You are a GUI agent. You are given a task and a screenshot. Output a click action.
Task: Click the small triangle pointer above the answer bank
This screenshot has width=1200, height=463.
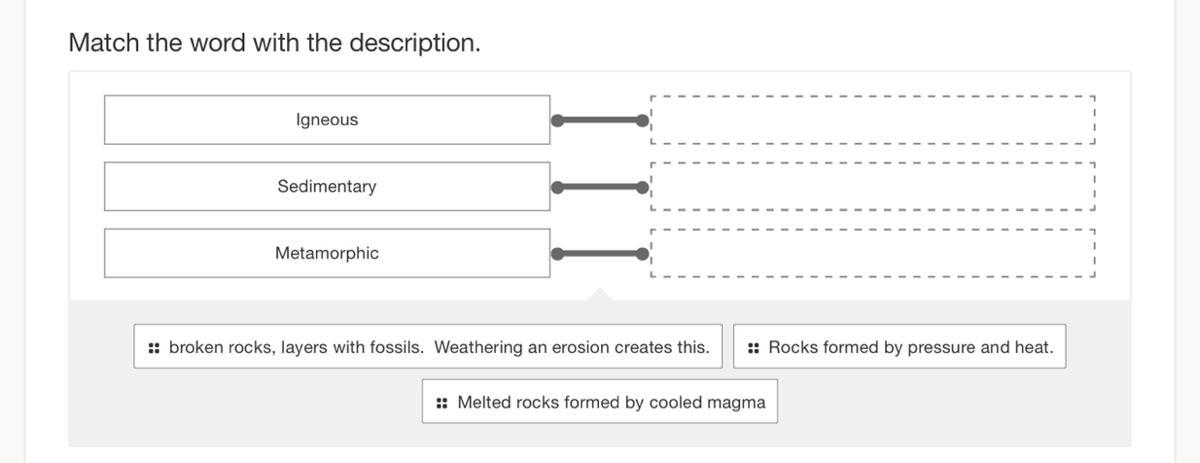tap(599, 294)
